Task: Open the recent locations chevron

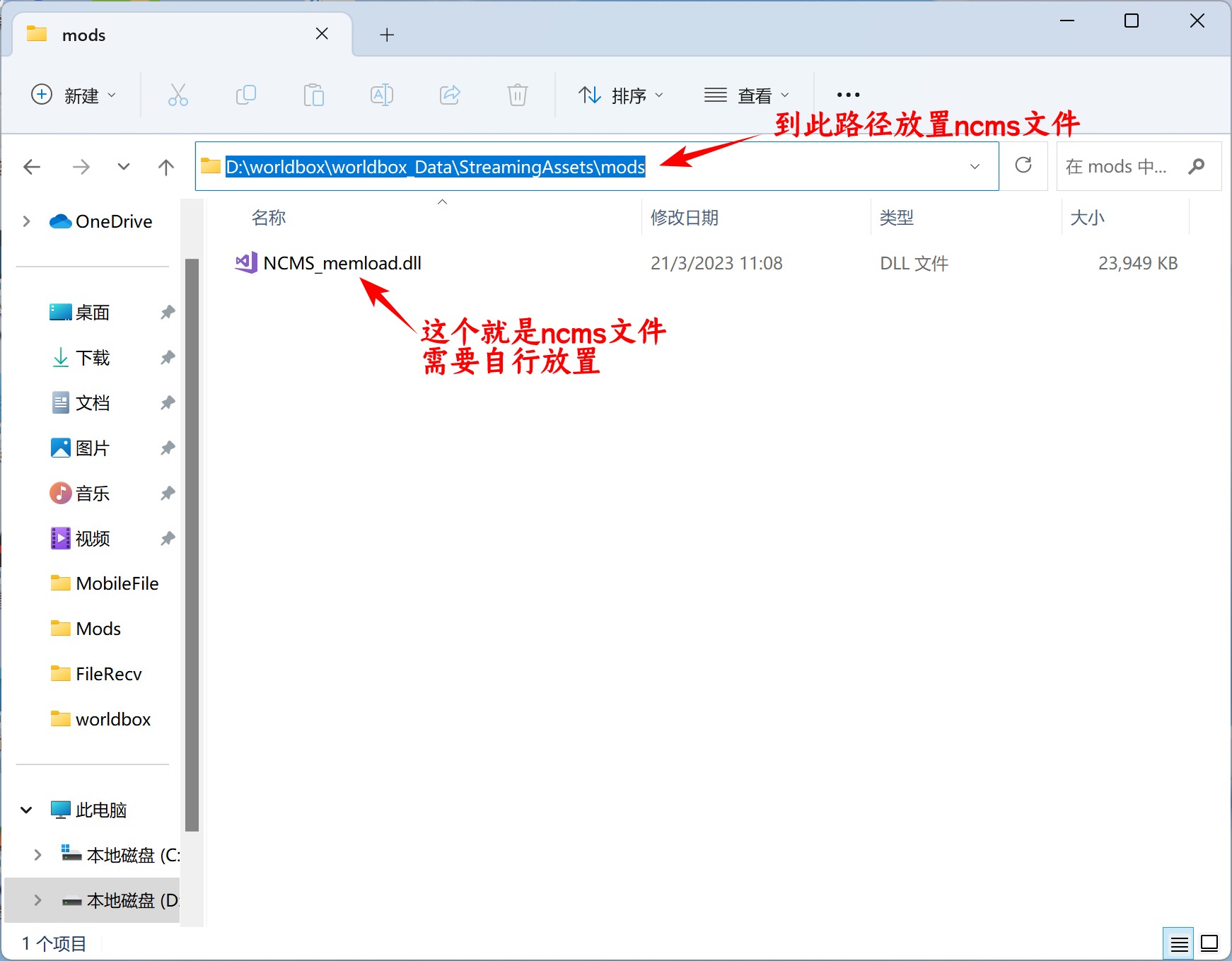Action: (x=124, y=167)
